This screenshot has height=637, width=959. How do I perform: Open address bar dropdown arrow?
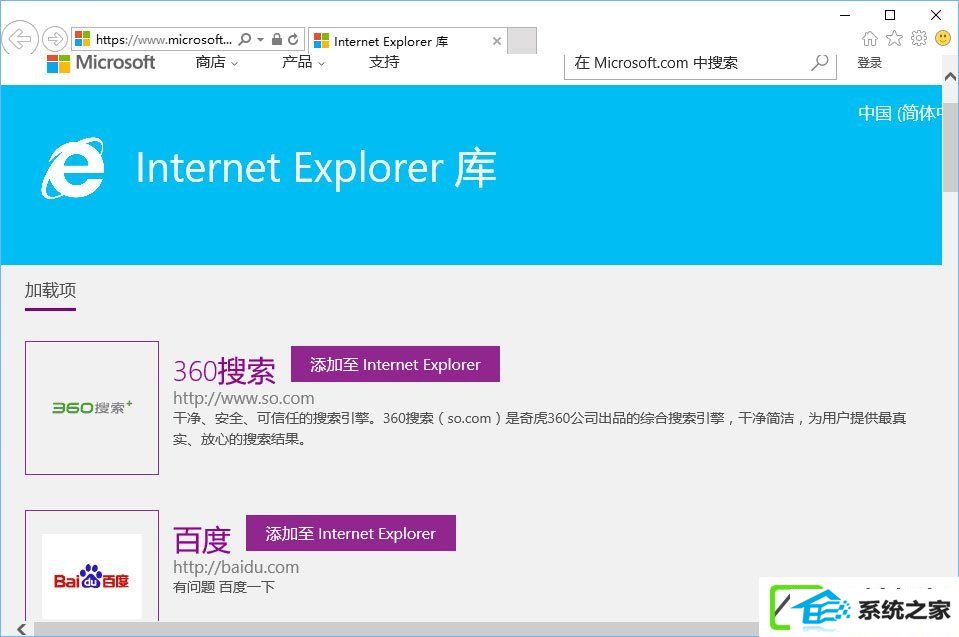pos(261,39)
